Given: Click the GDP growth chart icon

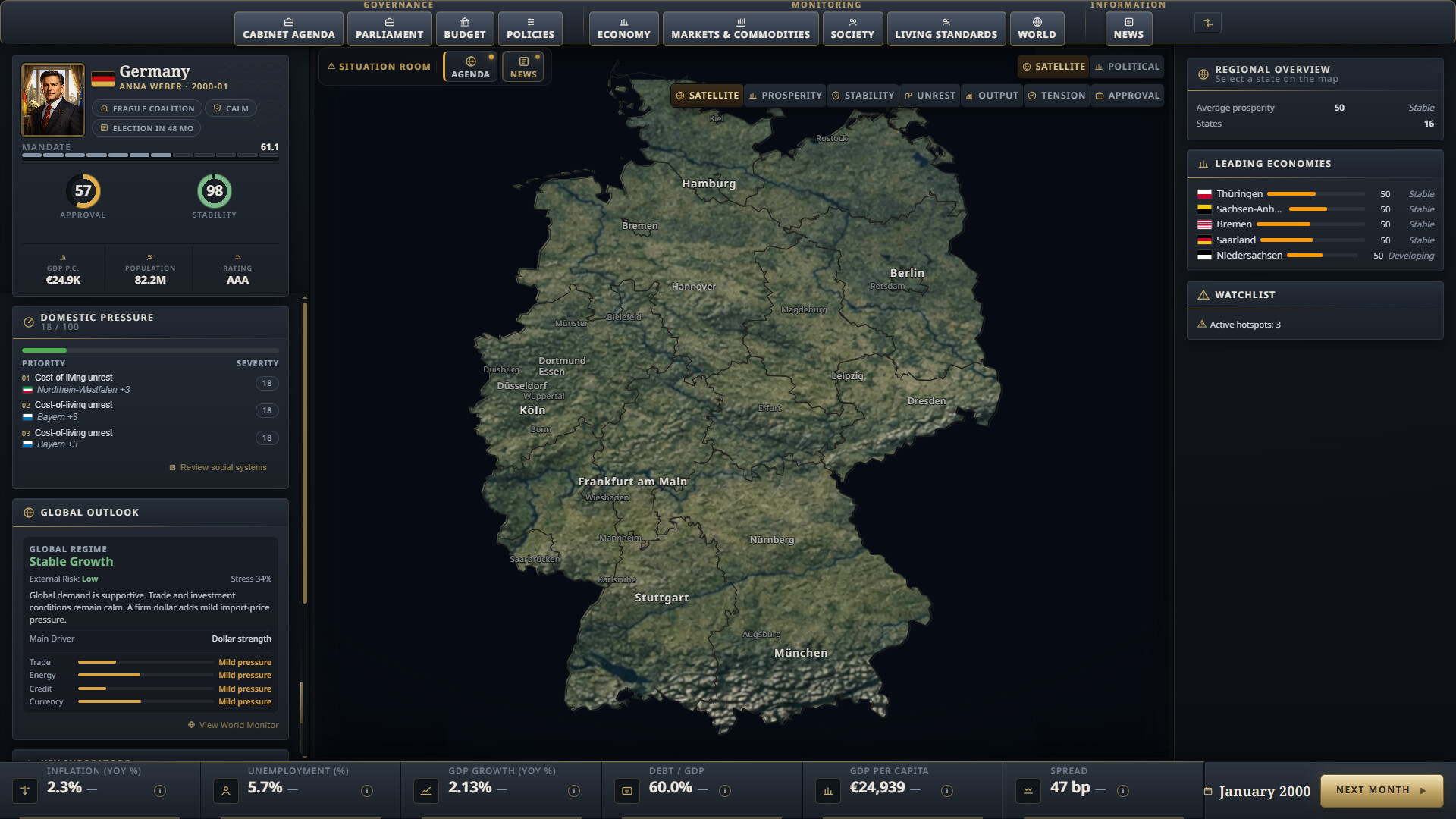Looking at the screenshot, I should (426, 791).
